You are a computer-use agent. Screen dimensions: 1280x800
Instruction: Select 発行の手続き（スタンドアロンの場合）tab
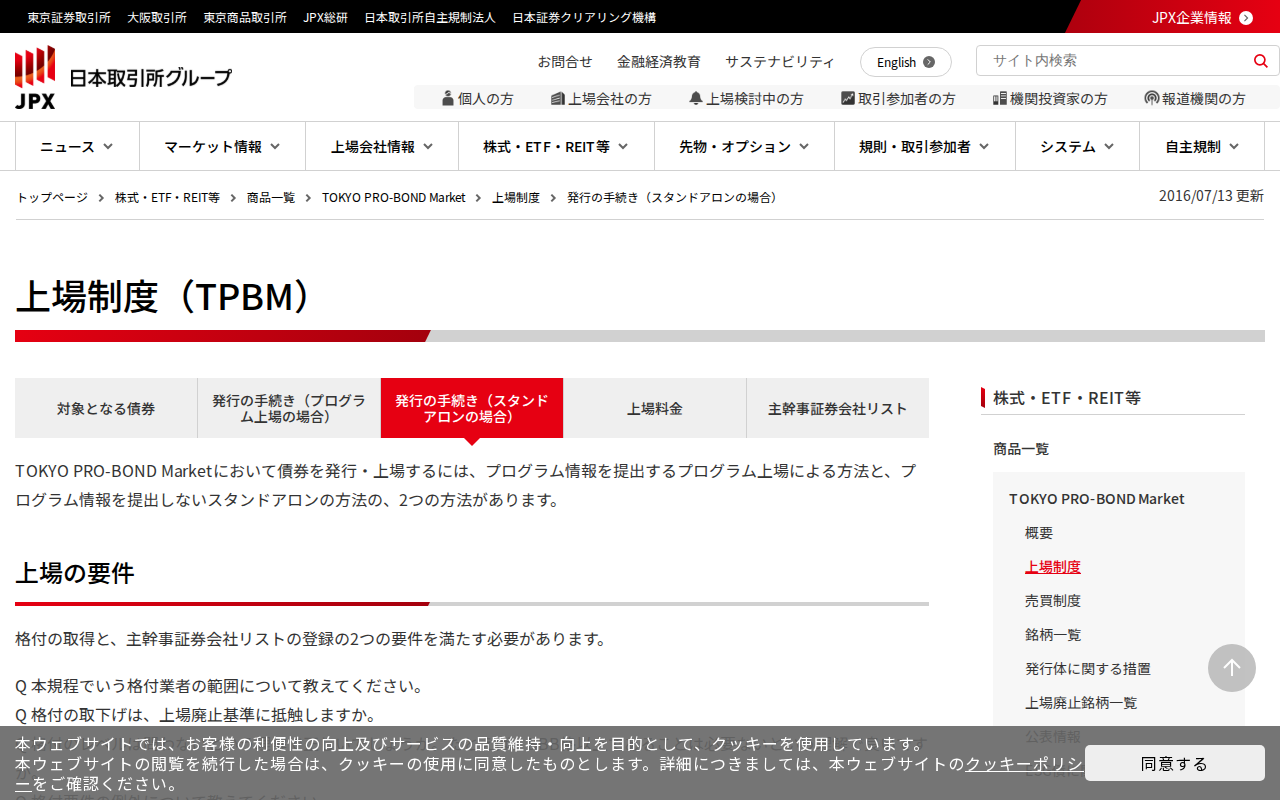click(x=472, y=408)
